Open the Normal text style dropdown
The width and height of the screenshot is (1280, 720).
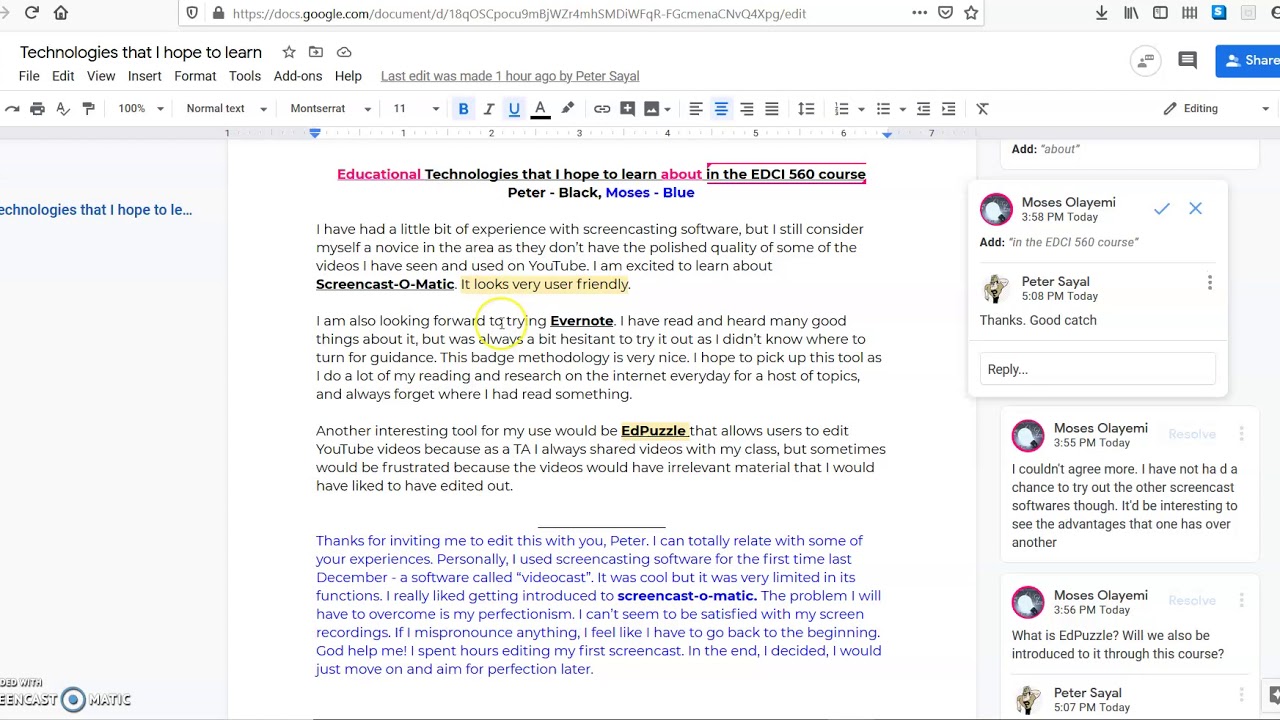[x=226, y=108]
